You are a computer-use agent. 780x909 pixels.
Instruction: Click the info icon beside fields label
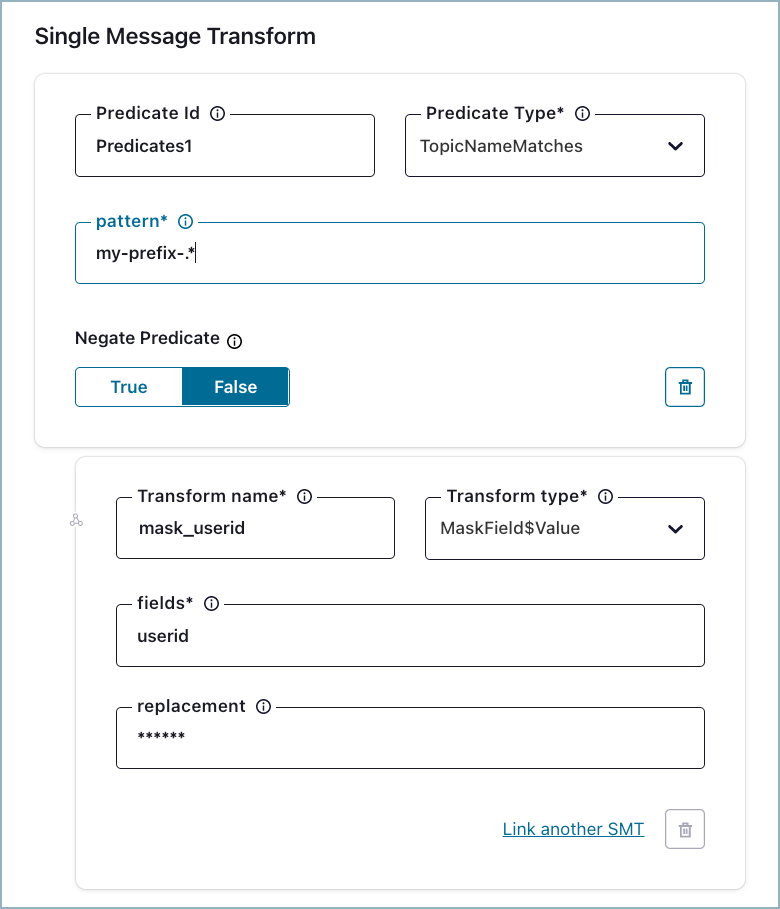pos(211,603)
